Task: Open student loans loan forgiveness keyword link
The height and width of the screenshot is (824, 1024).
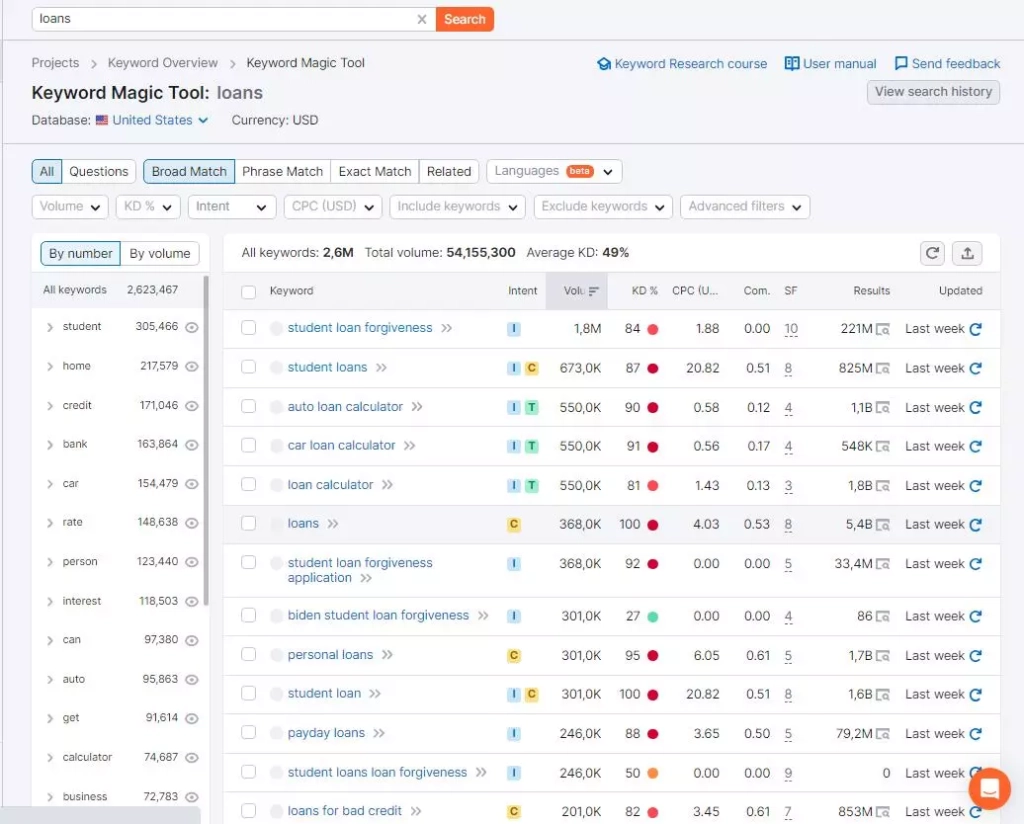Action: coord(377,772)
